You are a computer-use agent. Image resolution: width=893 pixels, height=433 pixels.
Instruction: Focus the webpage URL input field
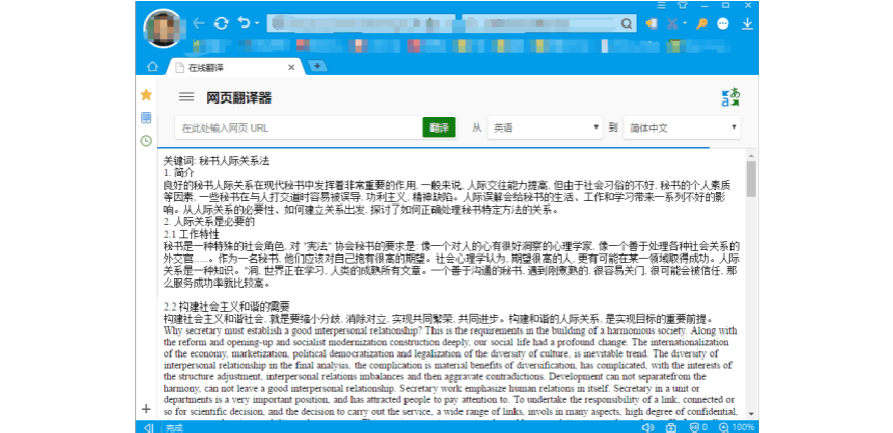click(298, 128)
